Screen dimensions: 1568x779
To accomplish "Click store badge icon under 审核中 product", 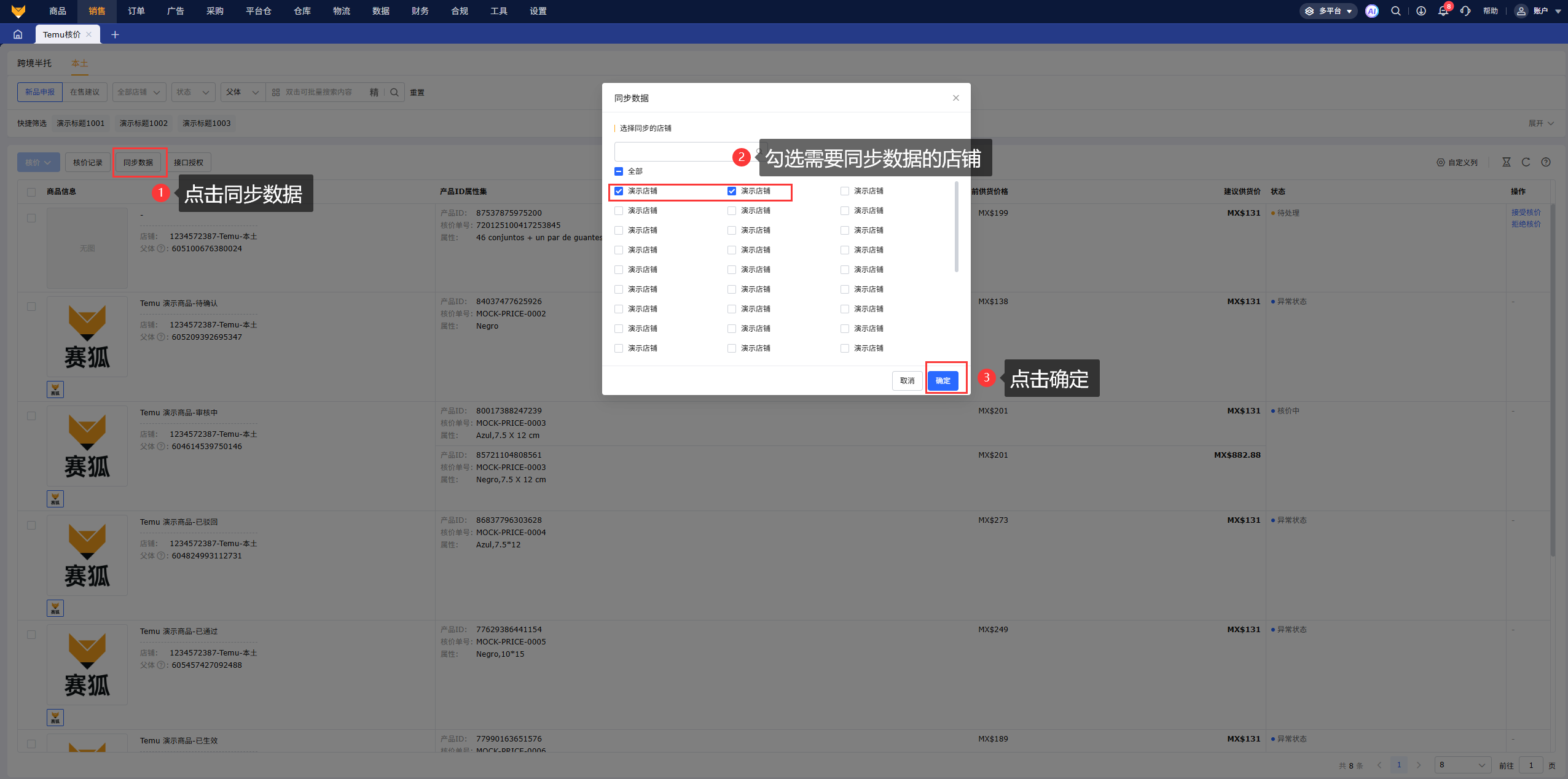I will (55, 498).
